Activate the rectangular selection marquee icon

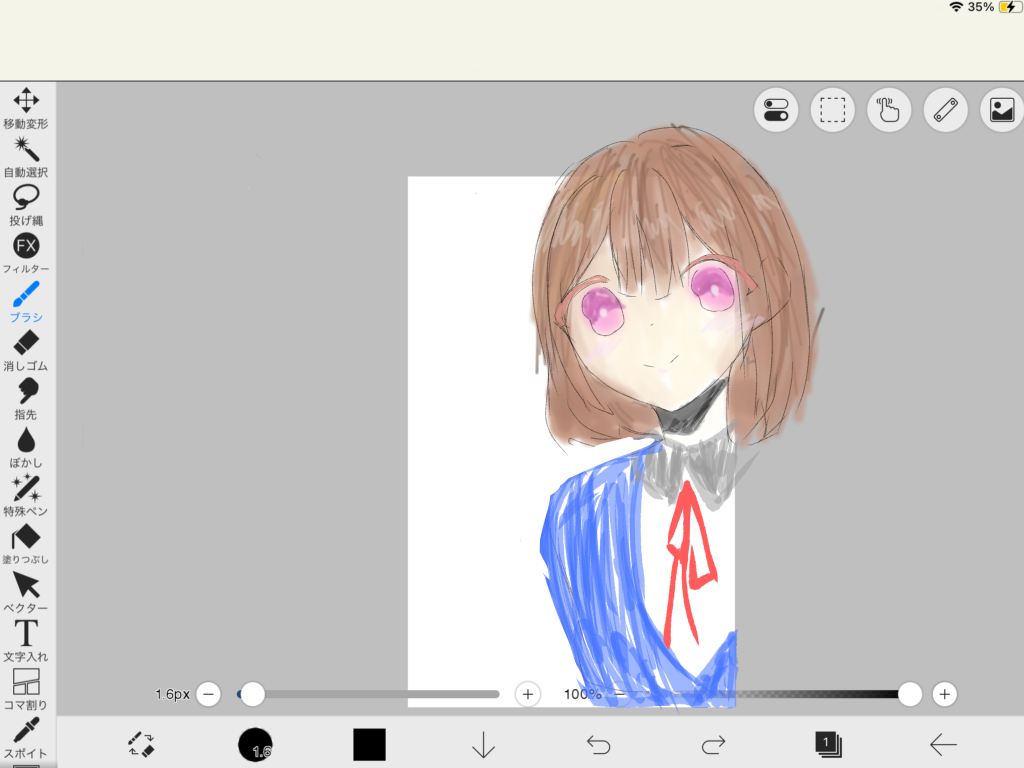(x=831, y=110)
